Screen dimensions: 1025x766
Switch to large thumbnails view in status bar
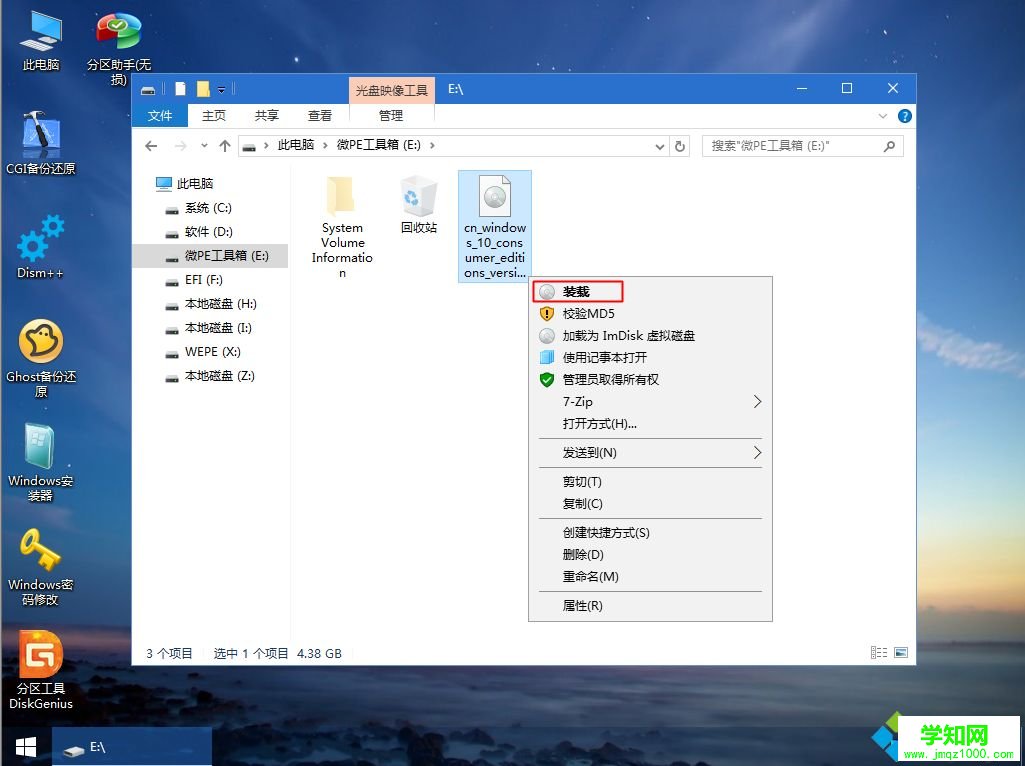pyautogui.click(x=900, y=652)
